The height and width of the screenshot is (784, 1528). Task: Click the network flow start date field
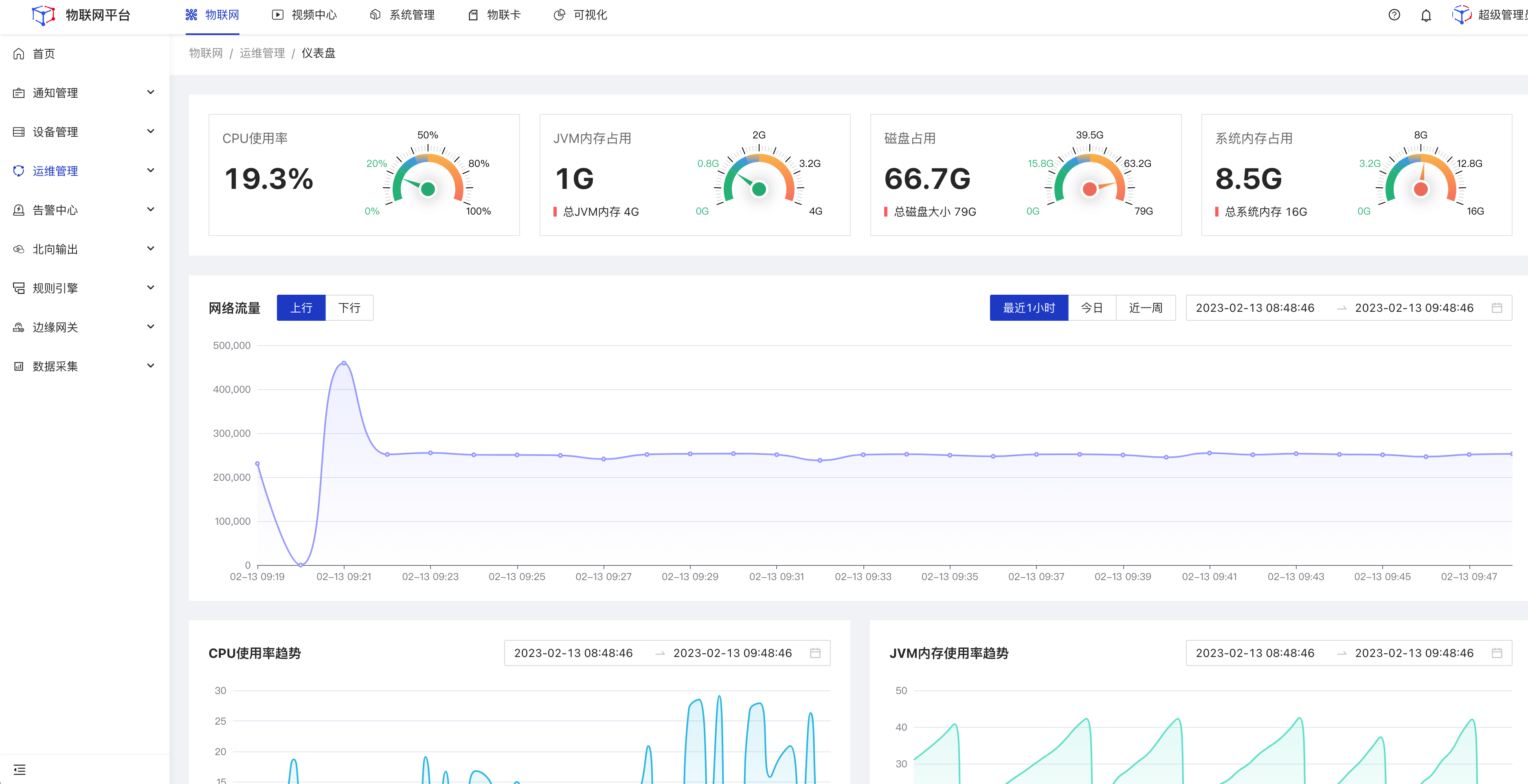tap(1255, 308)
